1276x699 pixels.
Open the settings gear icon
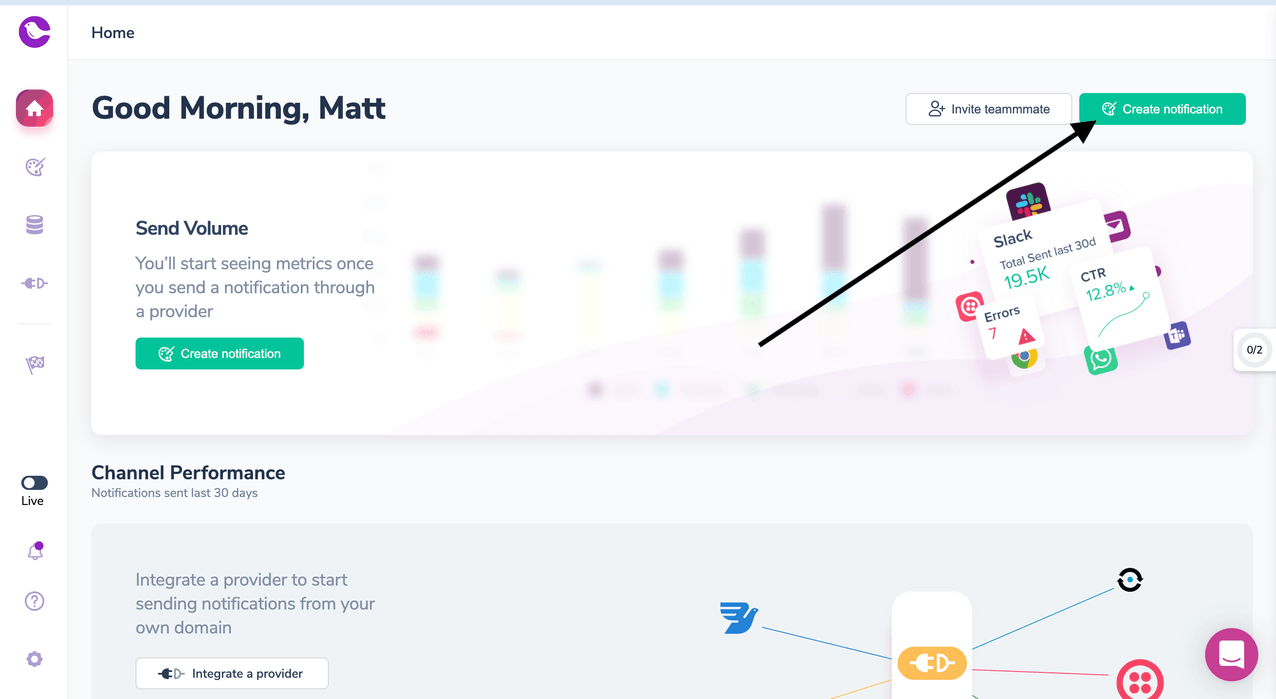pos(35,659)
